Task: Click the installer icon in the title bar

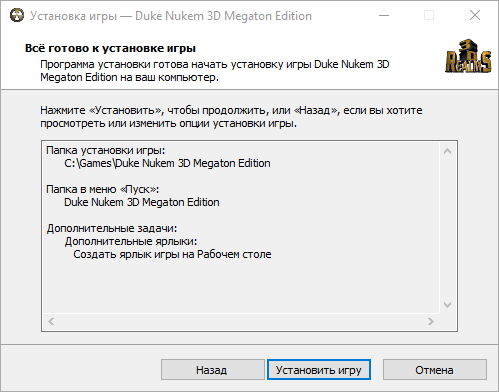Action: pos(17,16)
